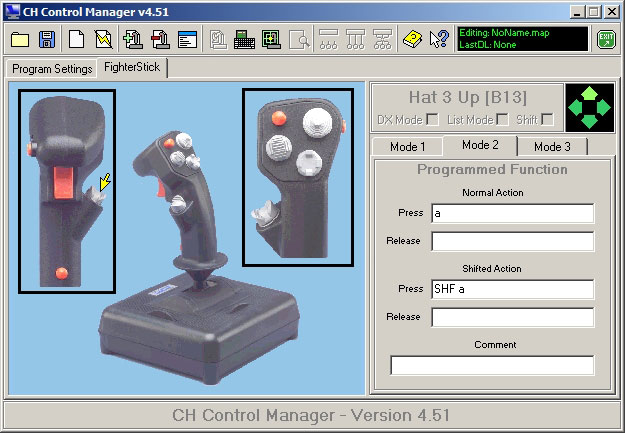
Task: Click the thumb hat in front-view panel
Action: 265,213
